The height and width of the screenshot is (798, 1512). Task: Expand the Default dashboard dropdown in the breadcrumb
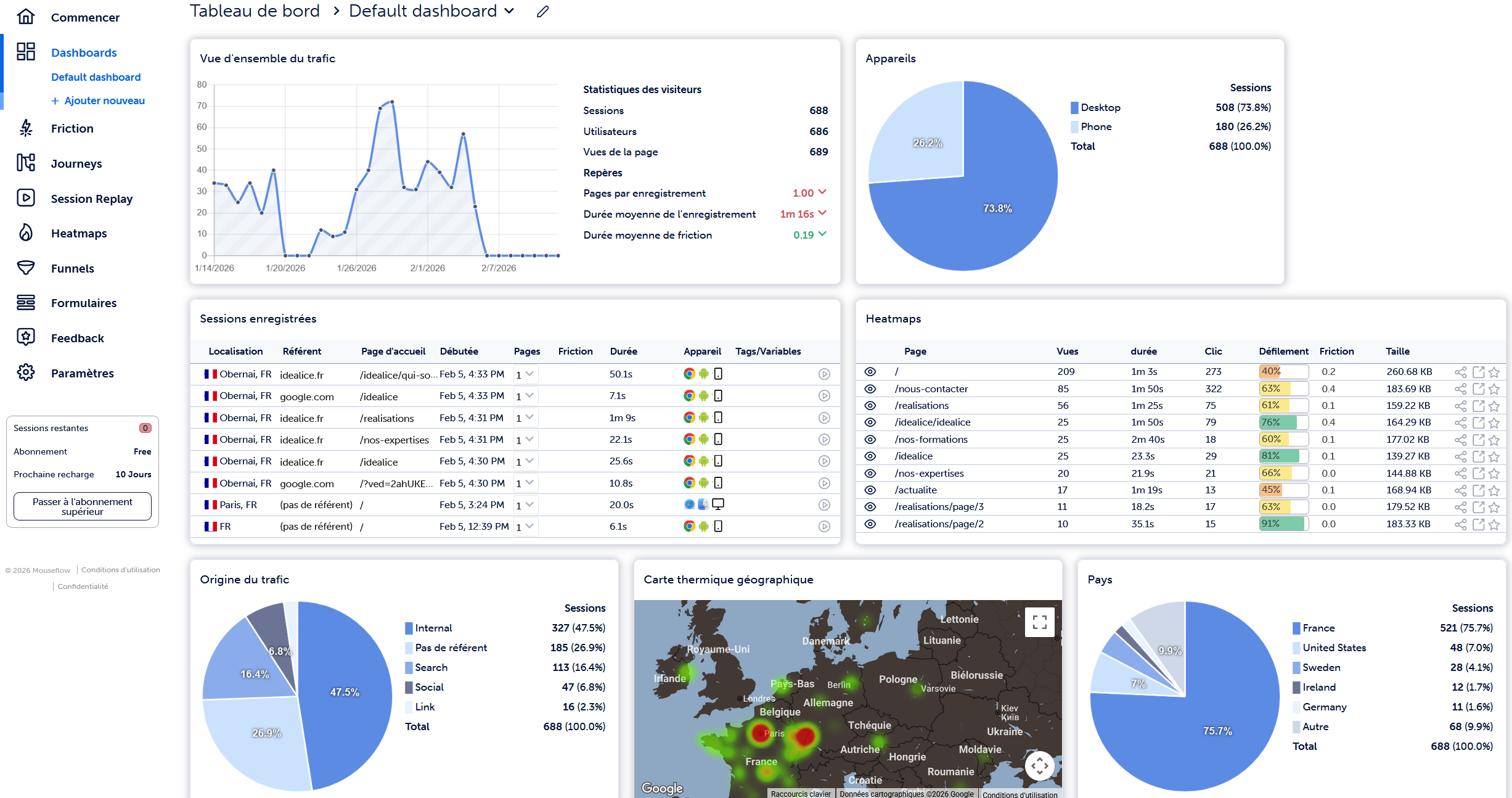coord(509,11)
